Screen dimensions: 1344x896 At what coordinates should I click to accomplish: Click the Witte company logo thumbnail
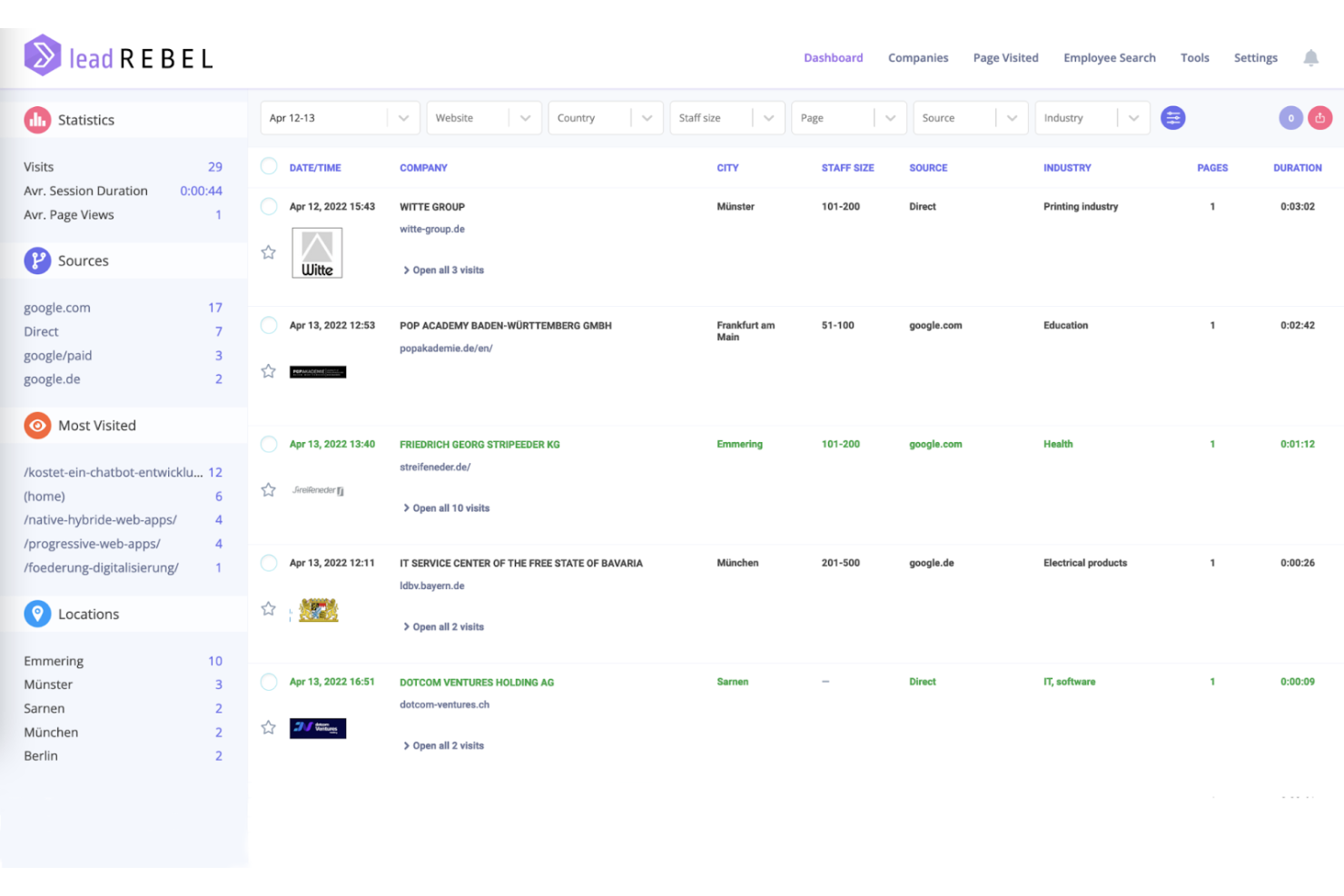(x=317, y=252)
